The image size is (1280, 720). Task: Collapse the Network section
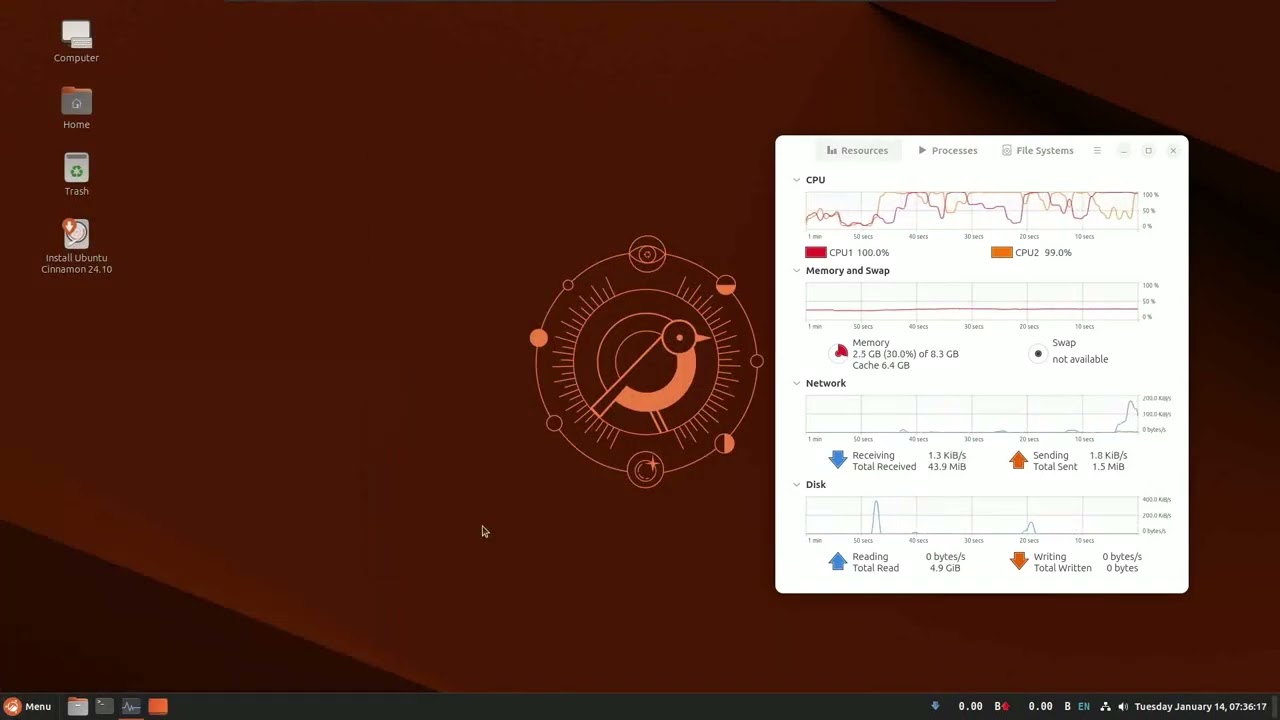pos(797,383)
